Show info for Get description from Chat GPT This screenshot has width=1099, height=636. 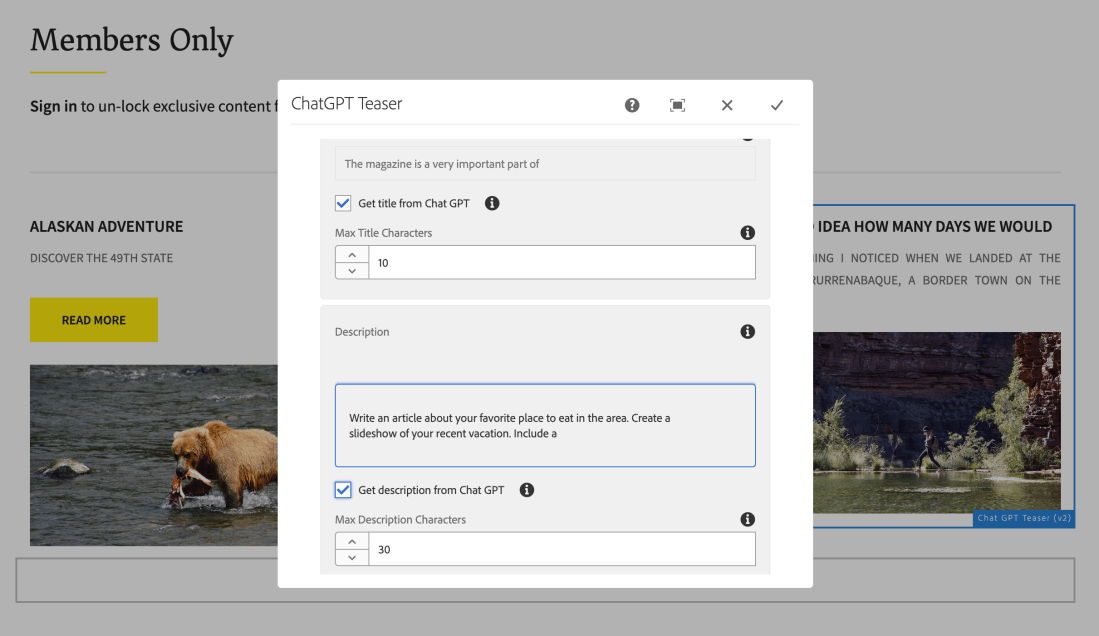[x=527, y=490]
